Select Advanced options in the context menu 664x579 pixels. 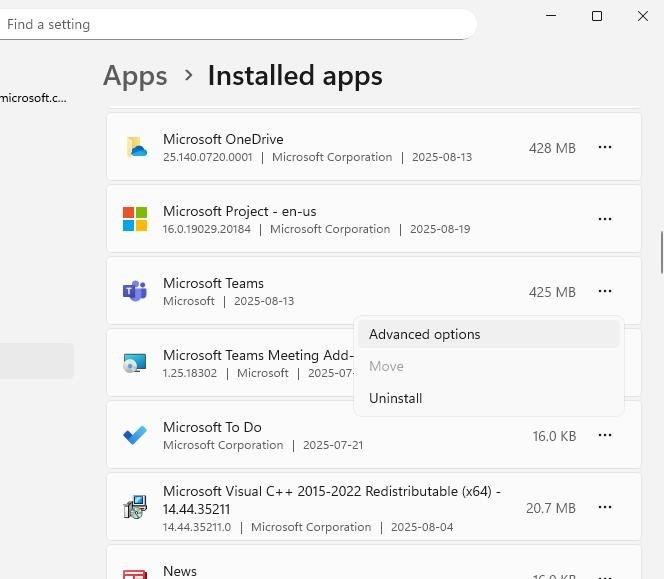(x=489, y=334)
